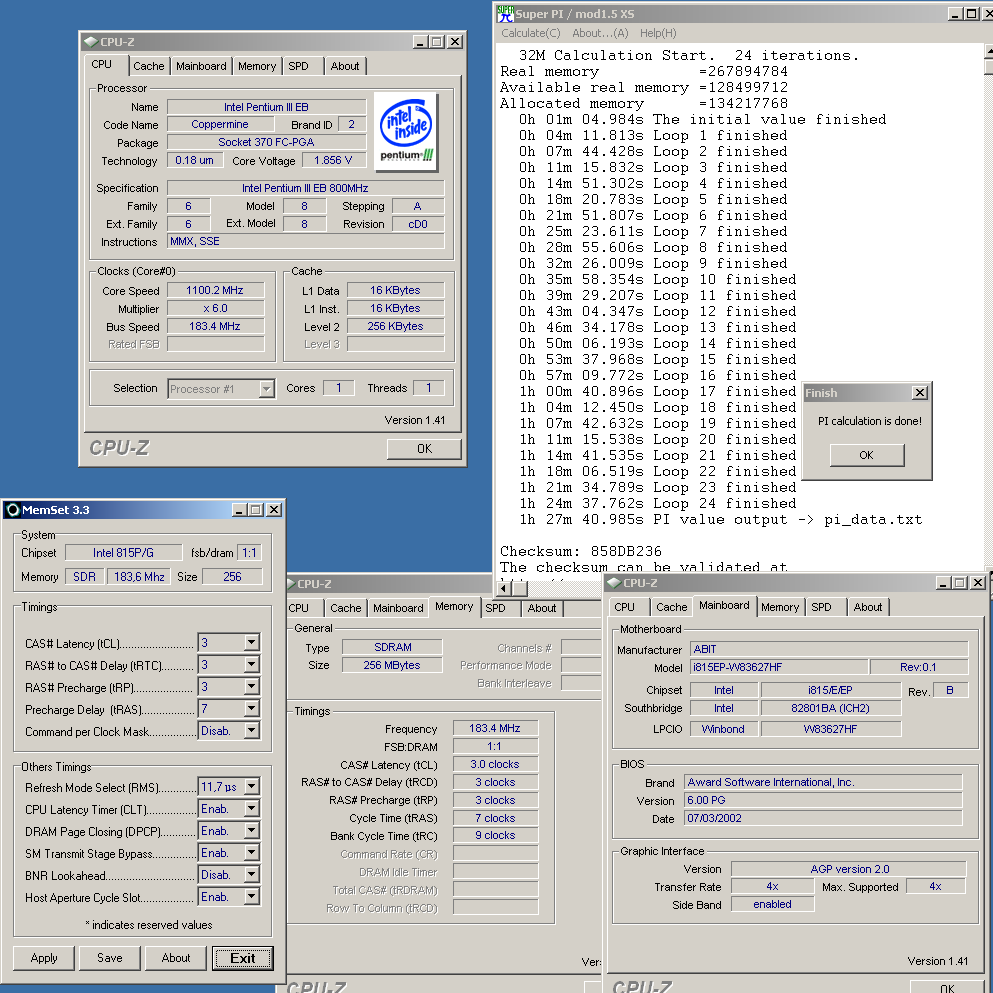Click the 'i815EP-W83627HF' model field
This screenshot has width=993, height=993.
[x=779, y=667]
